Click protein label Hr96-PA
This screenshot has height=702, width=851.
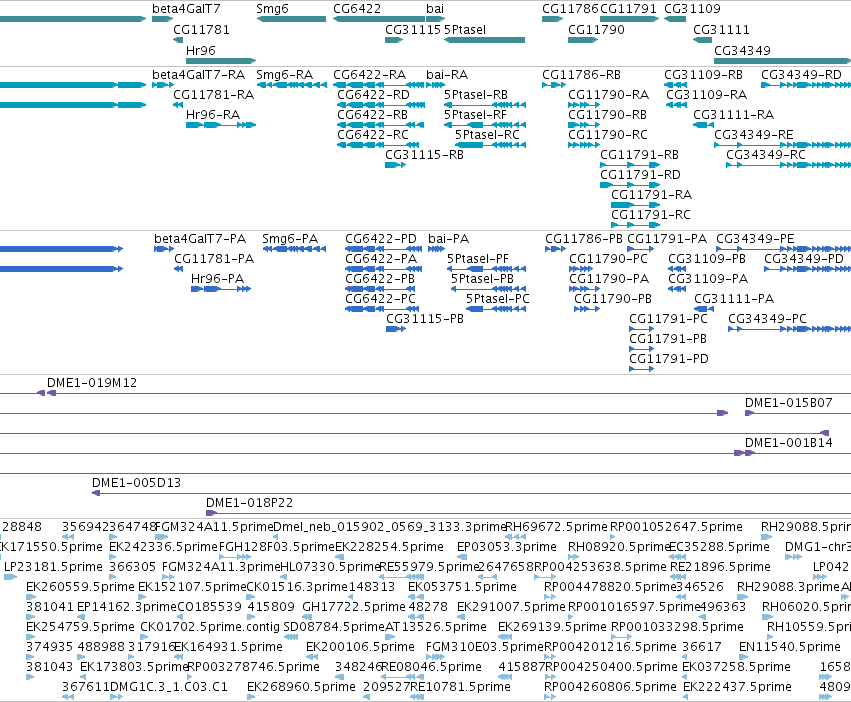pos(217,279)
